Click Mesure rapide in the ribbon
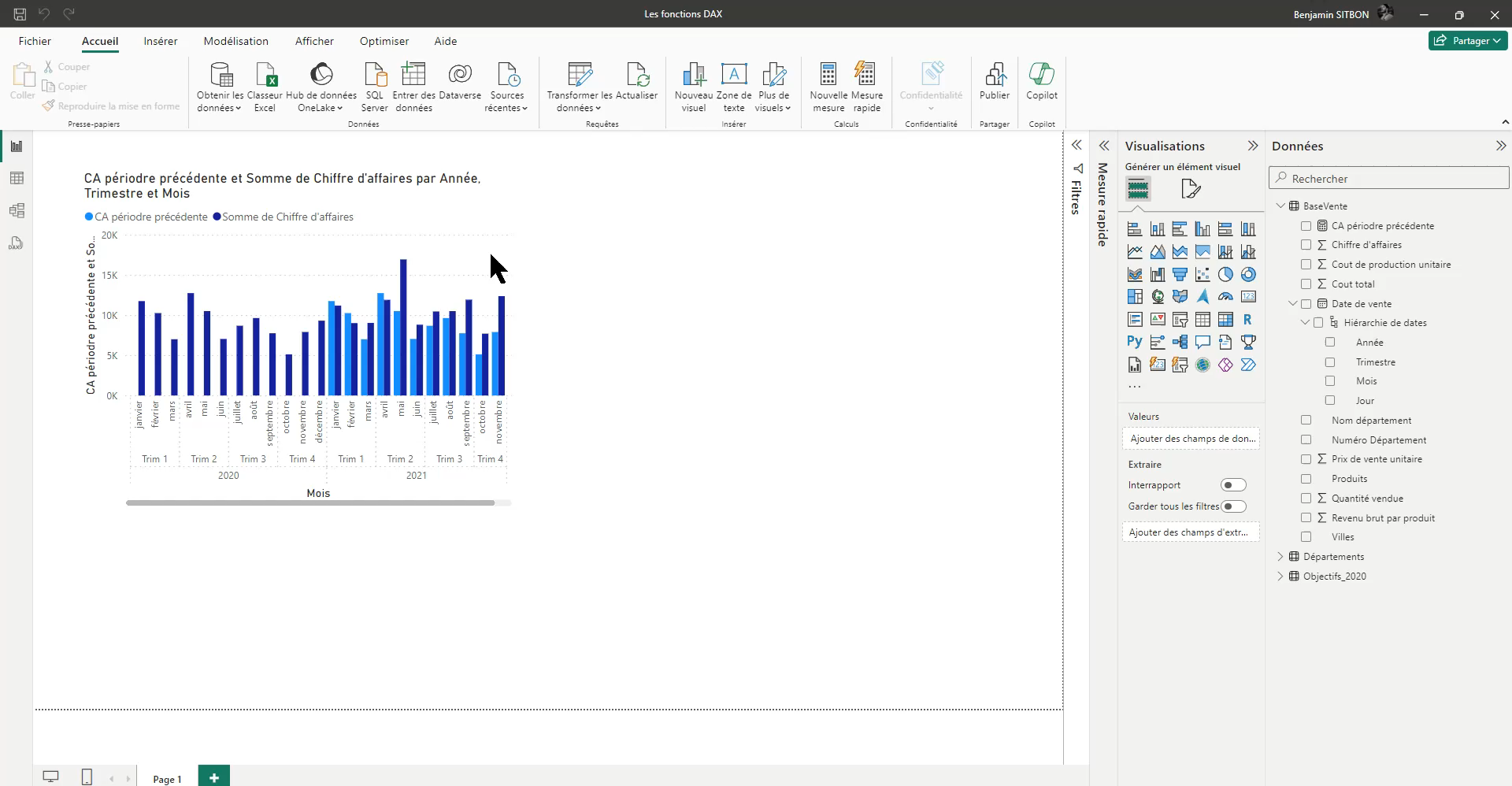 pyautogui.click(x=866, y=87)
